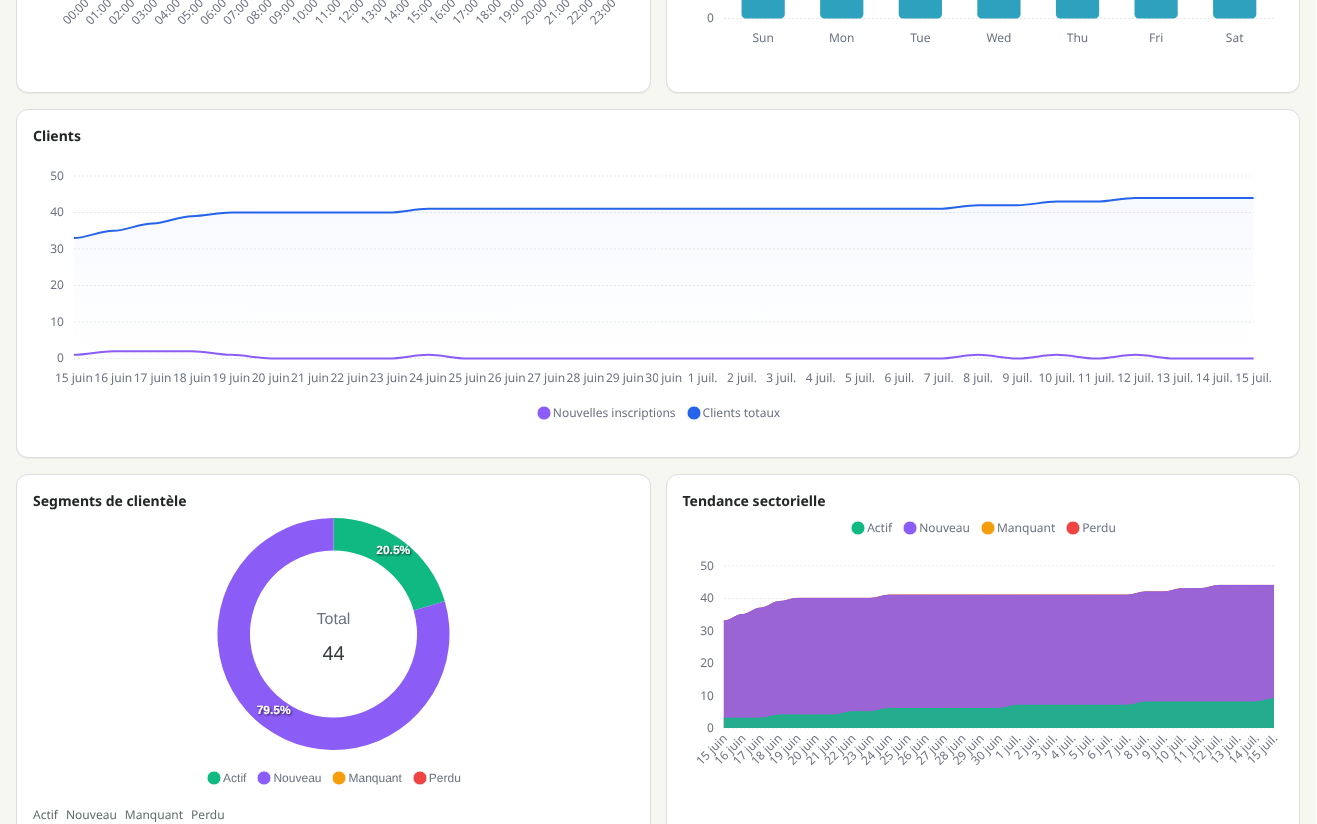The image size is (1317, 824).
Task: Toggle Perdu in Segments de clientèle donut legend
Action: point(437,778)
